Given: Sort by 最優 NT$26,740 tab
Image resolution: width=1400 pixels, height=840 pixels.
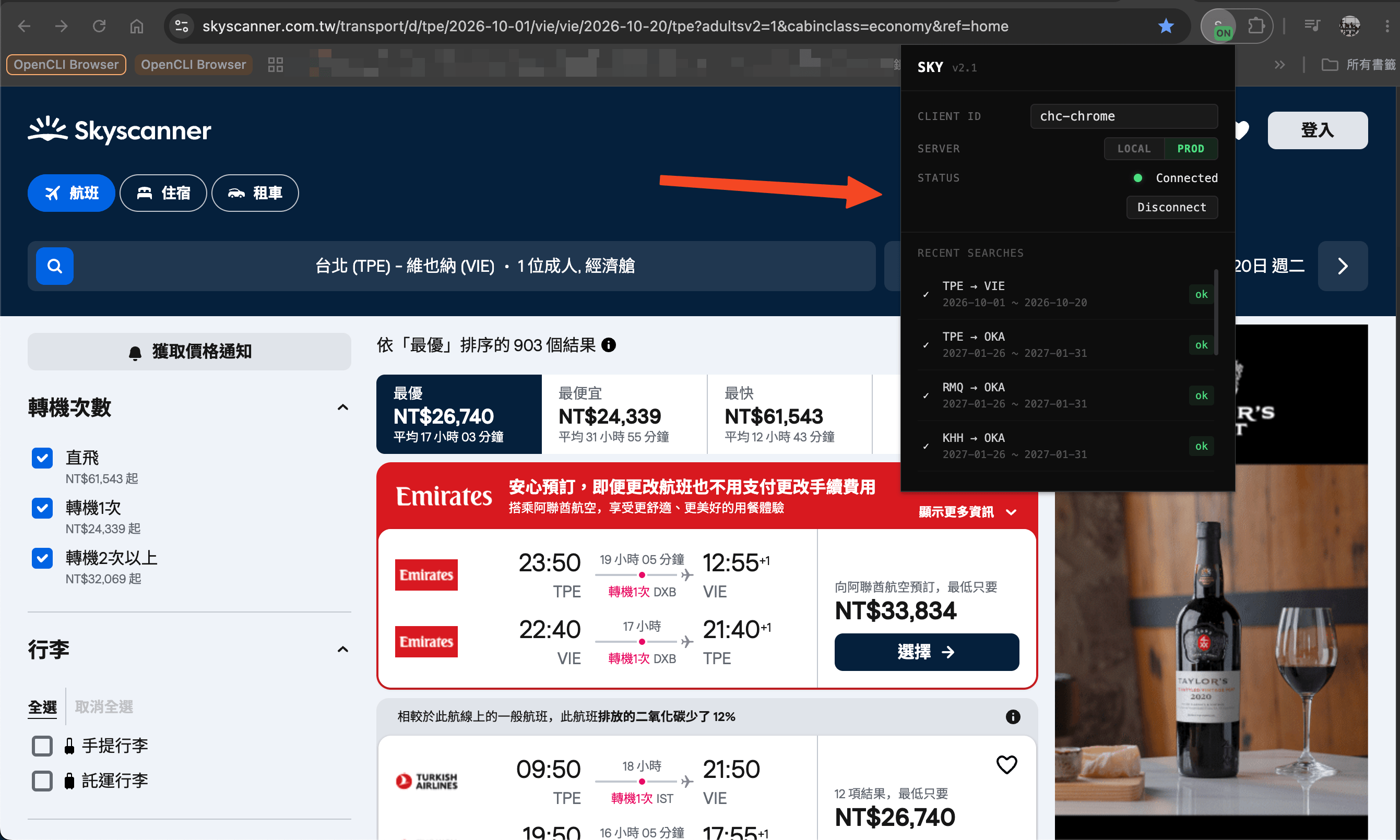Looking at the screenshot, I should click(459, 414).
